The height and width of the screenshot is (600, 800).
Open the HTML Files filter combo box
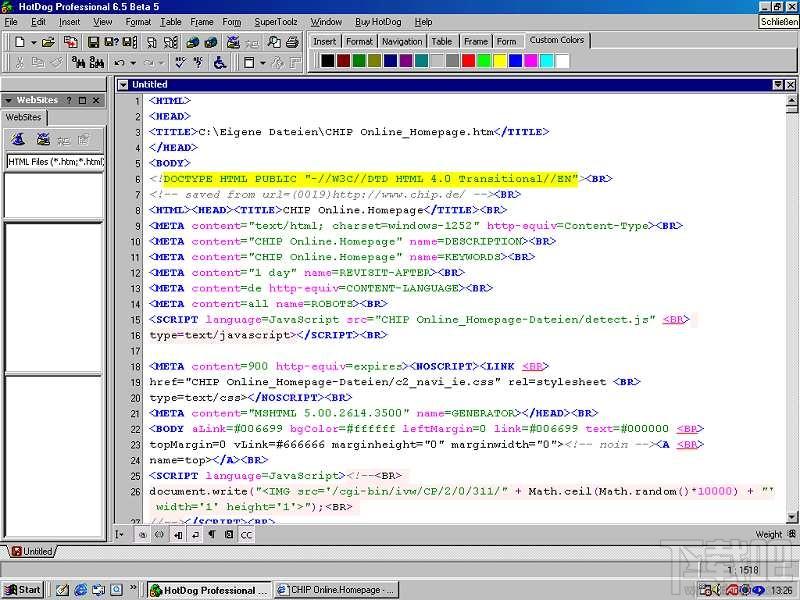55,162
